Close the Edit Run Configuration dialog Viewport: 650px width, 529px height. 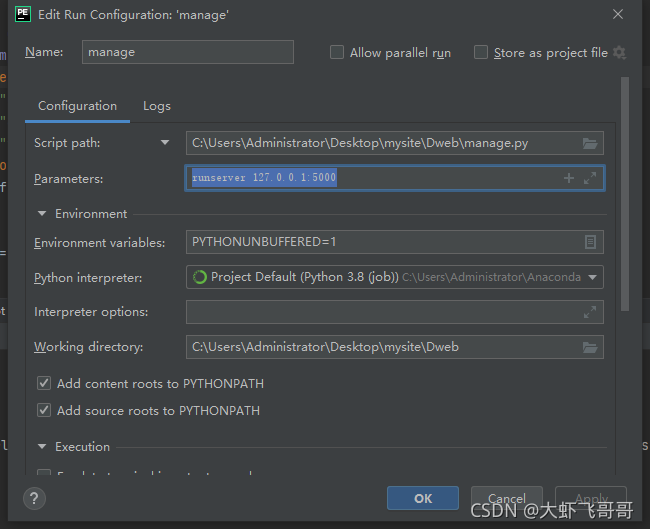[618, 15]
